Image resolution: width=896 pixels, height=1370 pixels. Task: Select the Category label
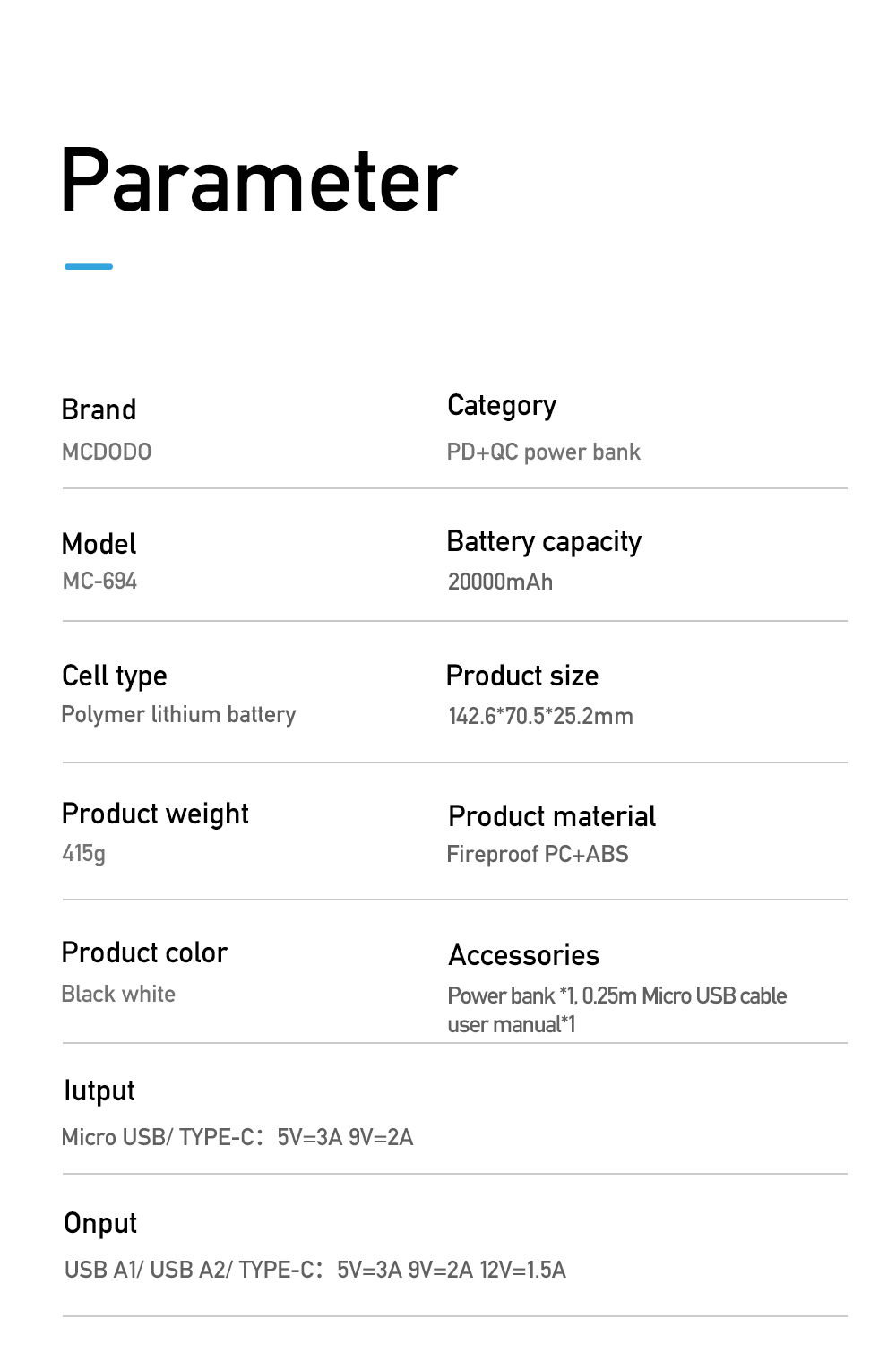502,407
